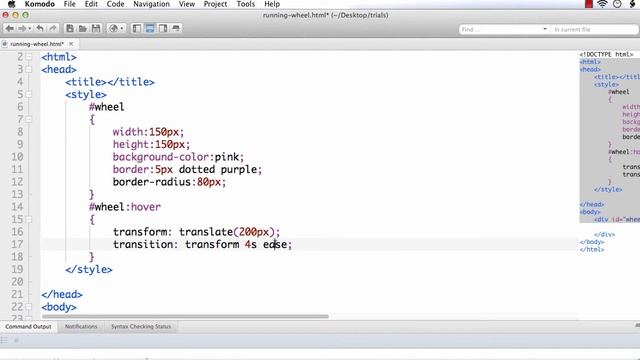Collapse the body tag fold on line 22
640x360 pixels.
click(x=29, y=307)
